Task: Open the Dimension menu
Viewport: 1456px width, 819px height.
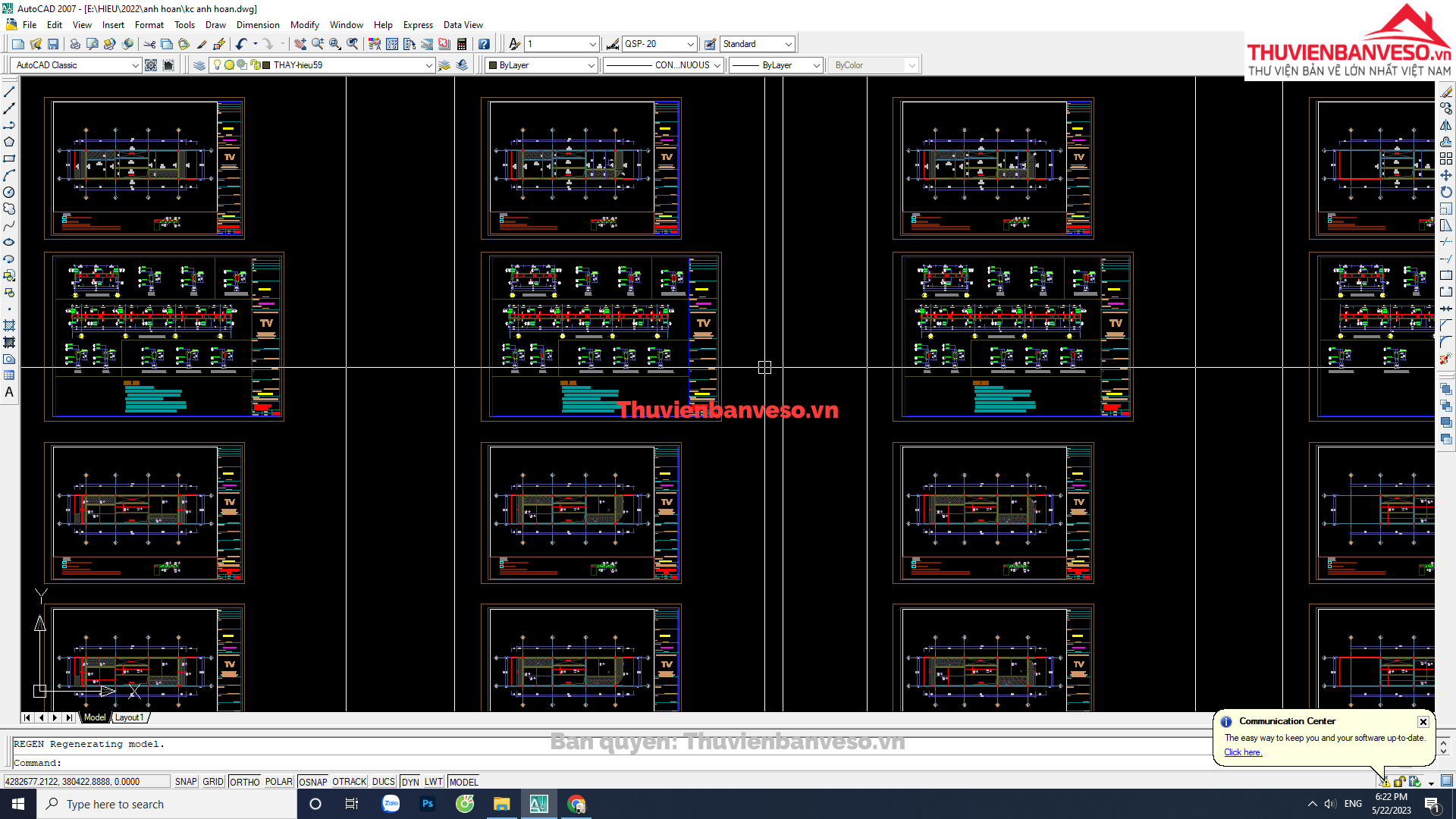Action: (x=258, y=25)
